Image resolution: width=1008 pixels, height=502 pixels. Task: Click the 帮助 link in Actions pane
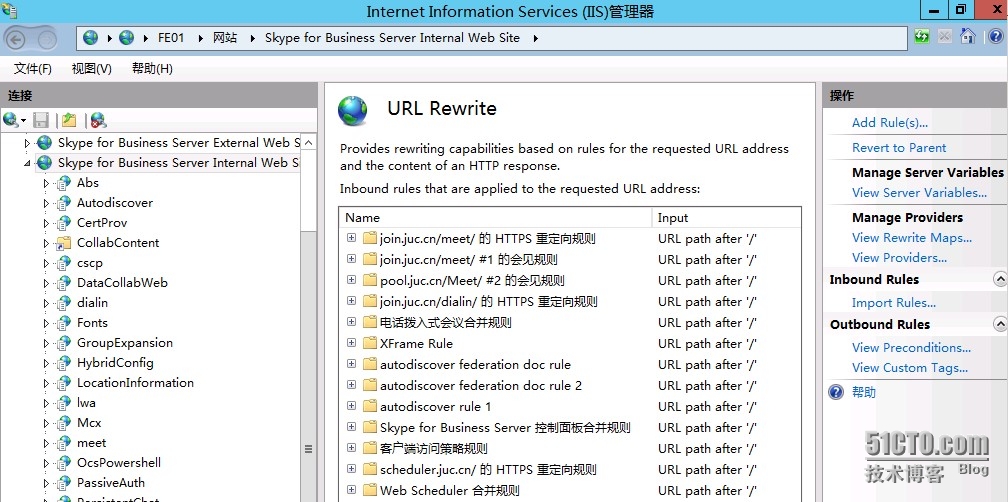864,392
